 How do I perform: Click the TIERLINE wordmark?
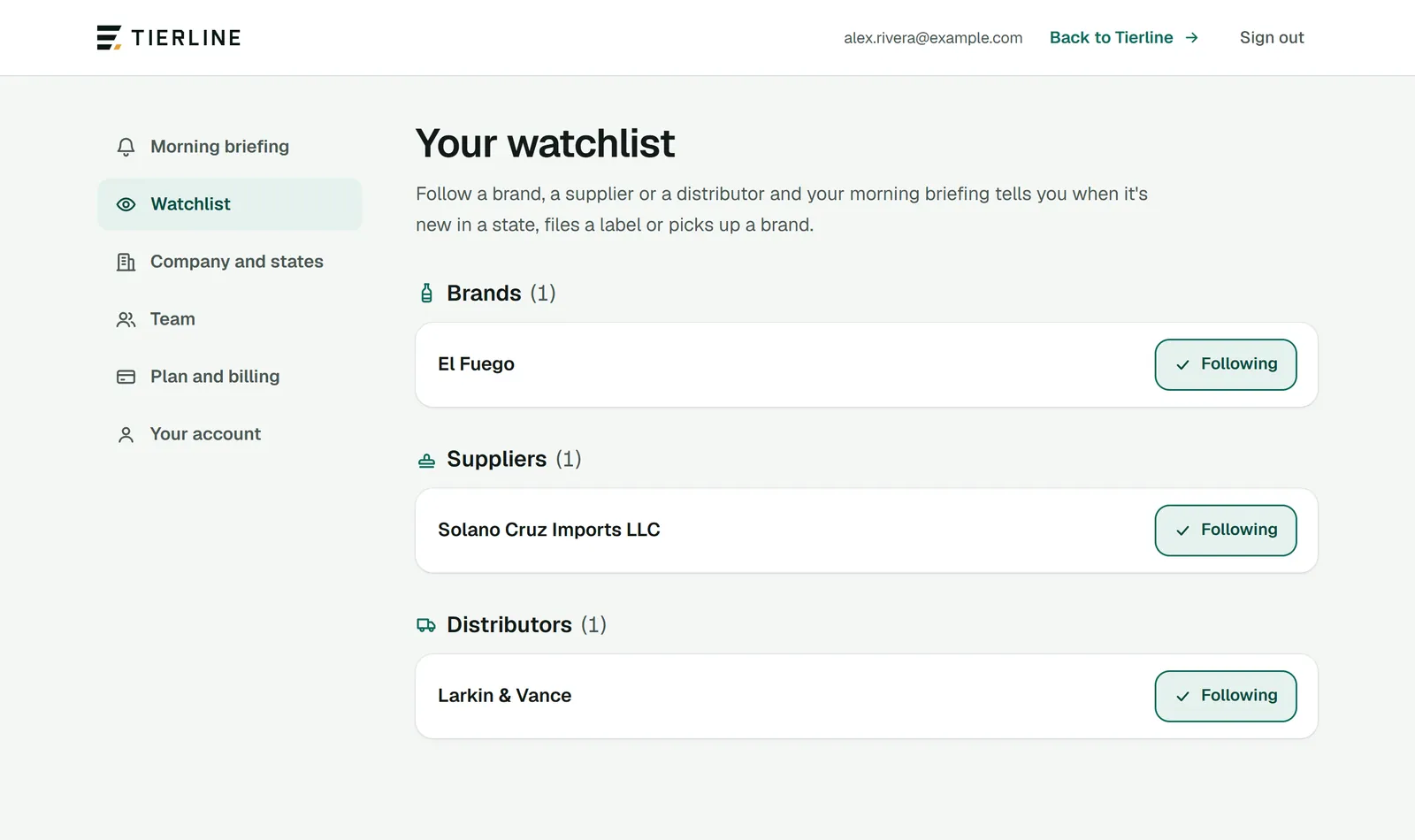click(x=187, y=38)
